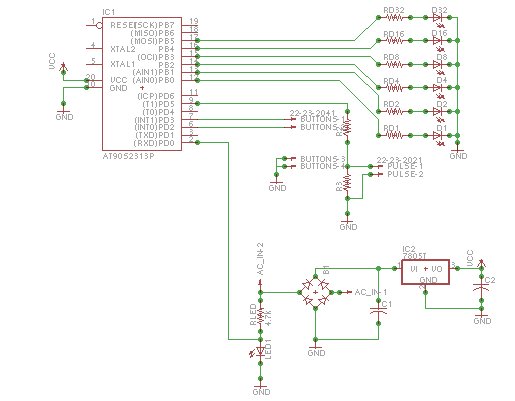Viewport: 515px width, 401px height.
Task: Click the 4.7K resistor value label
Action: coord(269,318)
